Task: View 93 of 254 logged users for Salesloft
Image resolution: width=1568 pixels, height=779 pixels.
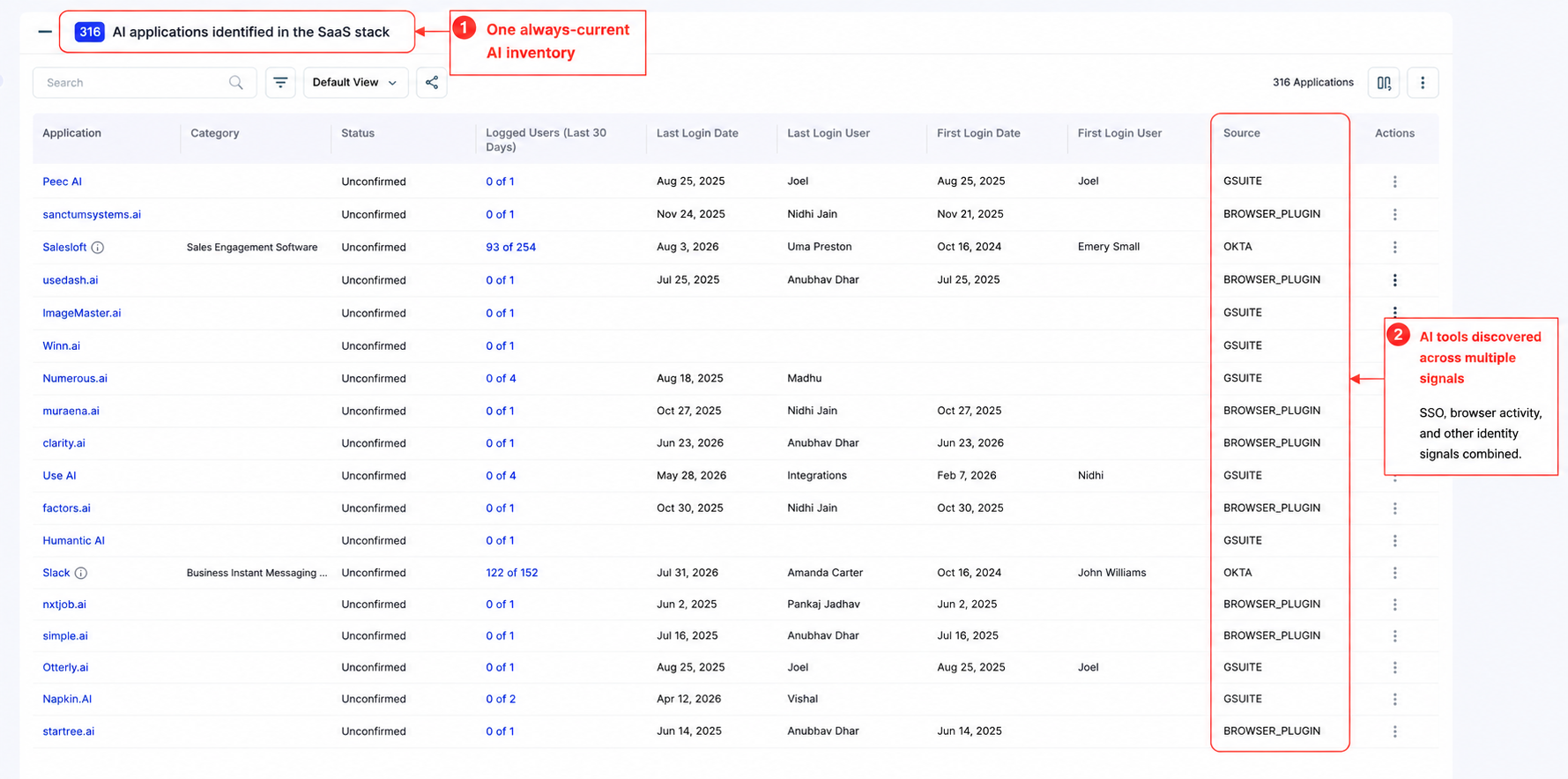Action: (x=511, y=248)
